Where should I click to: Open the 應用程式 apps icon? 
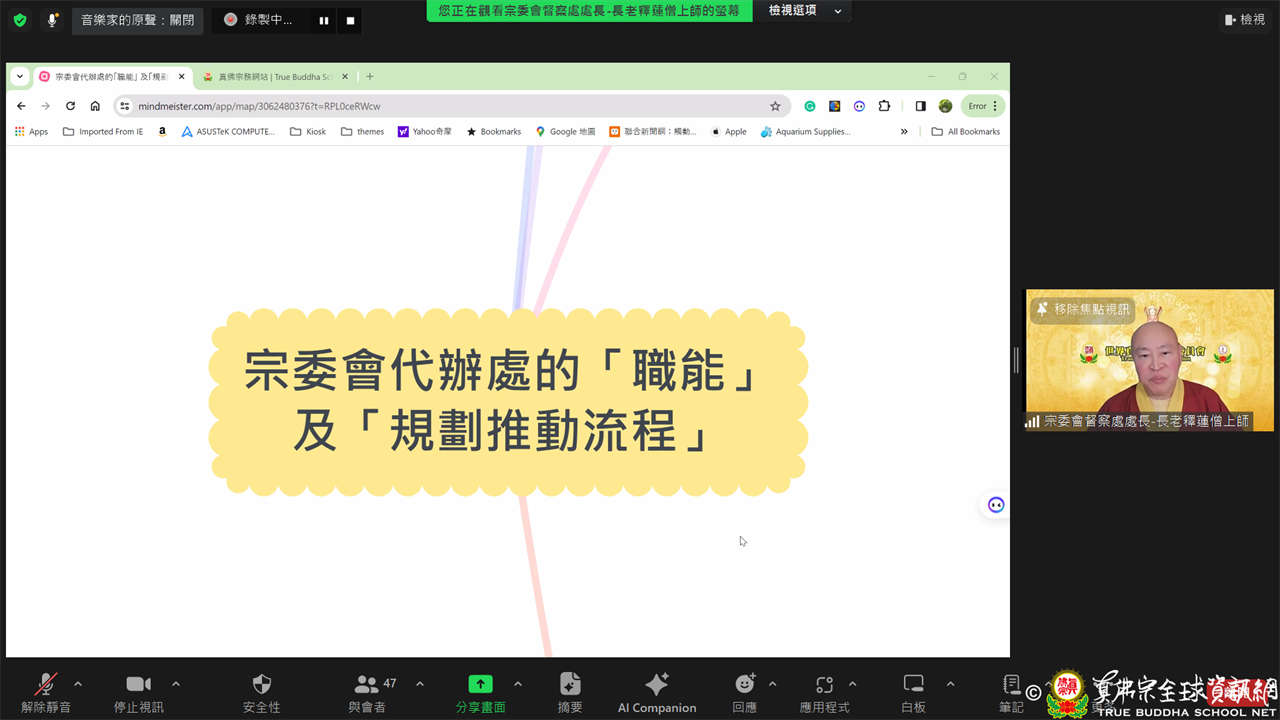click(824, 685)
